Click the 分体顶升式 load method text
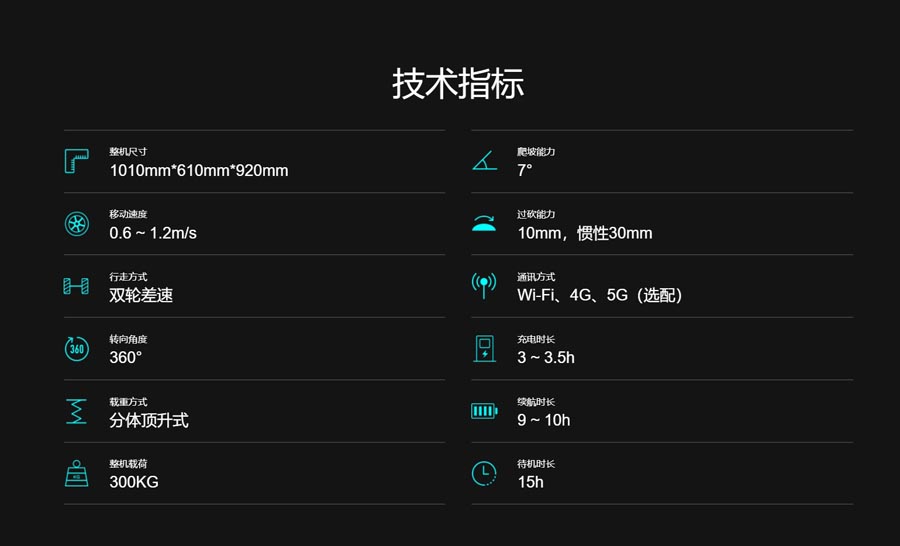 coord(149,420)
